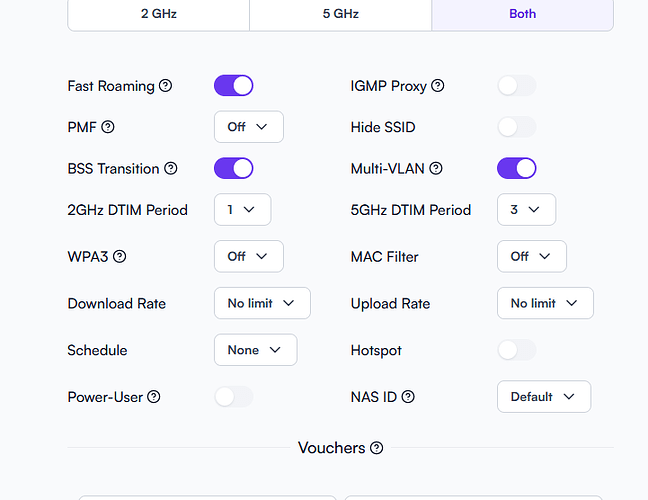
Task: Open the PMF dropdown
Action: [248, 127]
